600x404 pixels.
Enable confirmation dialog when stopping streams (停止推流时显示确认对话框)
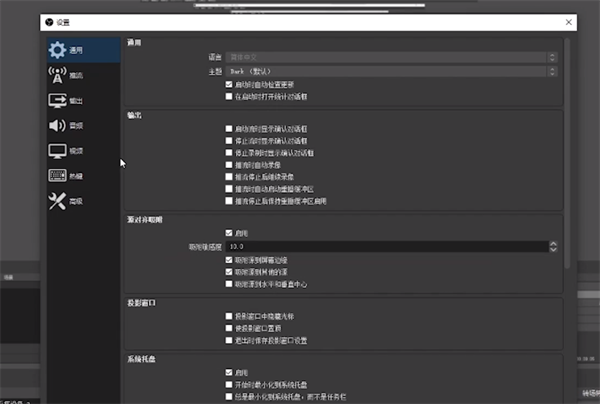click(229, 141)
